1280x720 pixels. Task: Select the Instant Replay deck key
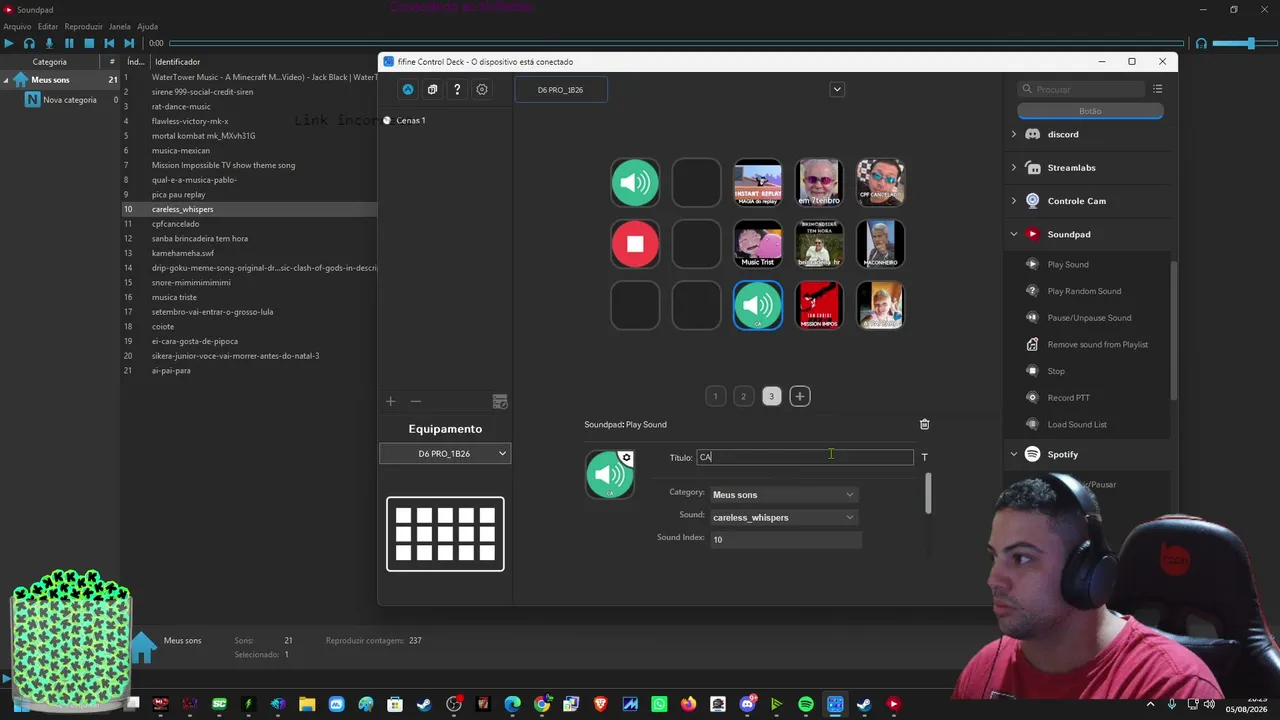point(758,182)
